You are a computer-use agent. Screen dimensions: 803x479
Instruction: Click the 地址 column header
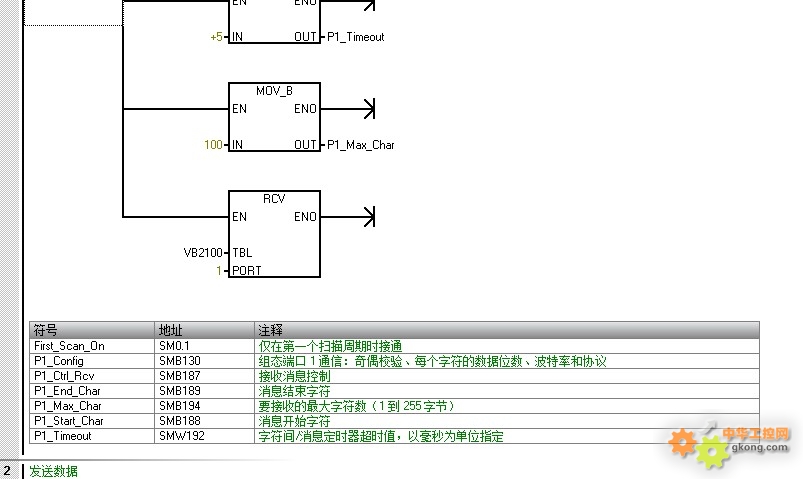click(x=204, y=330)
